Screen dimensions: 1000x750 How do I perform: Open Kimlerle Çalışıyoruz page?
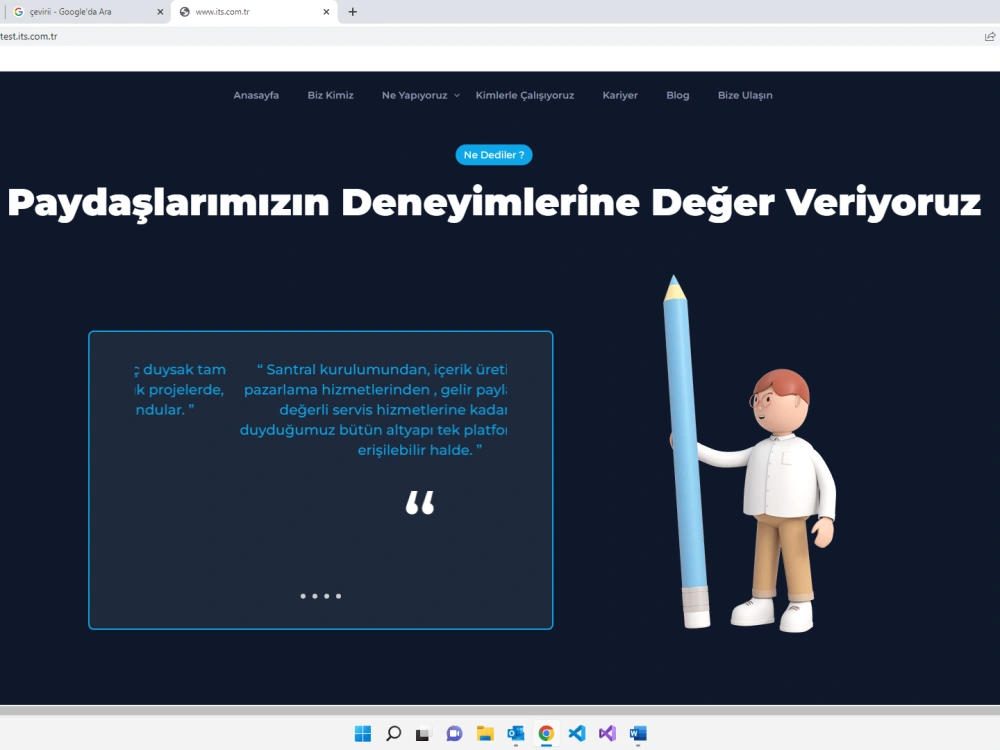[x=525, y=95]
